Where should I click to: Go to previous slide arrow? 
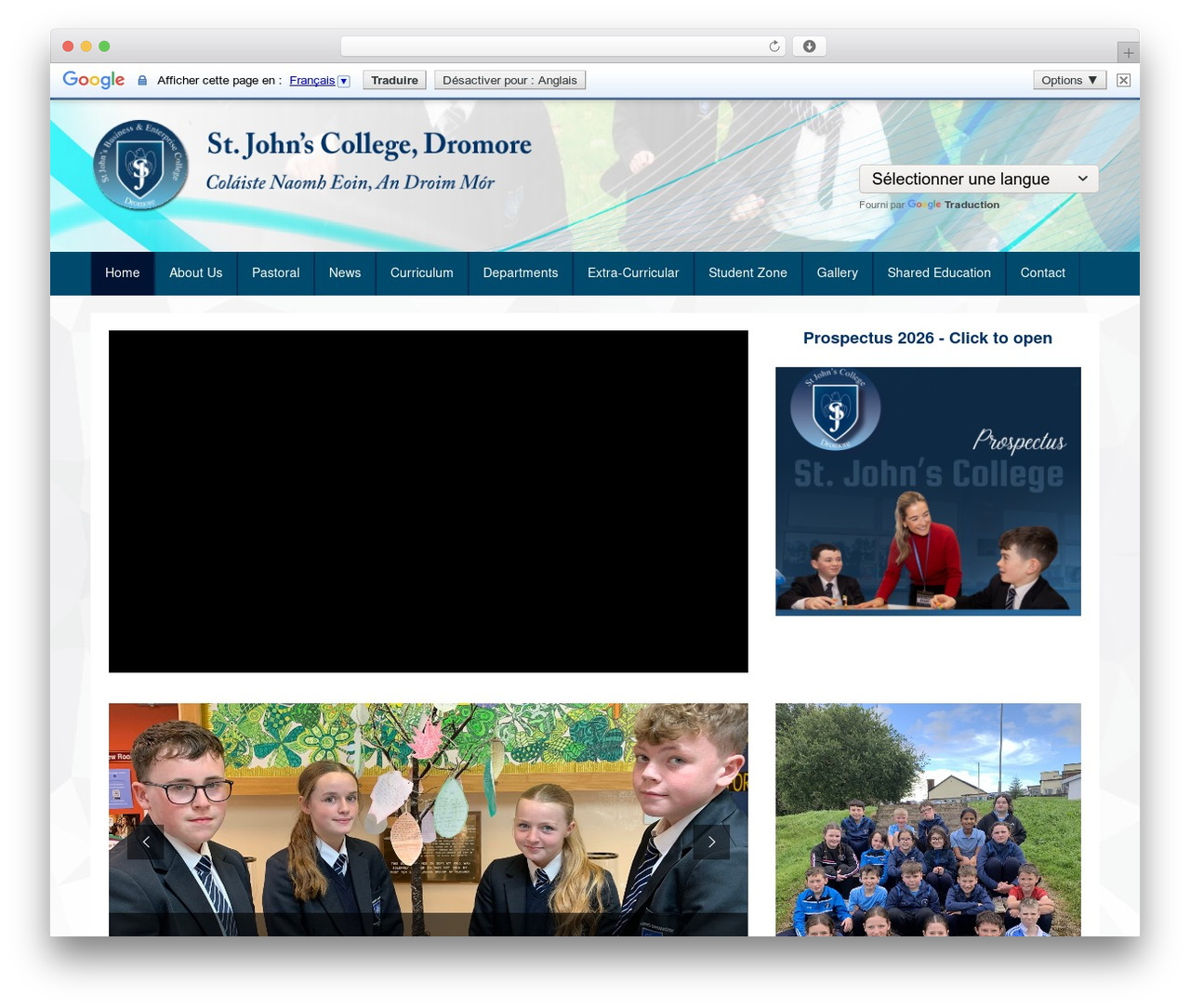(145, 842)
